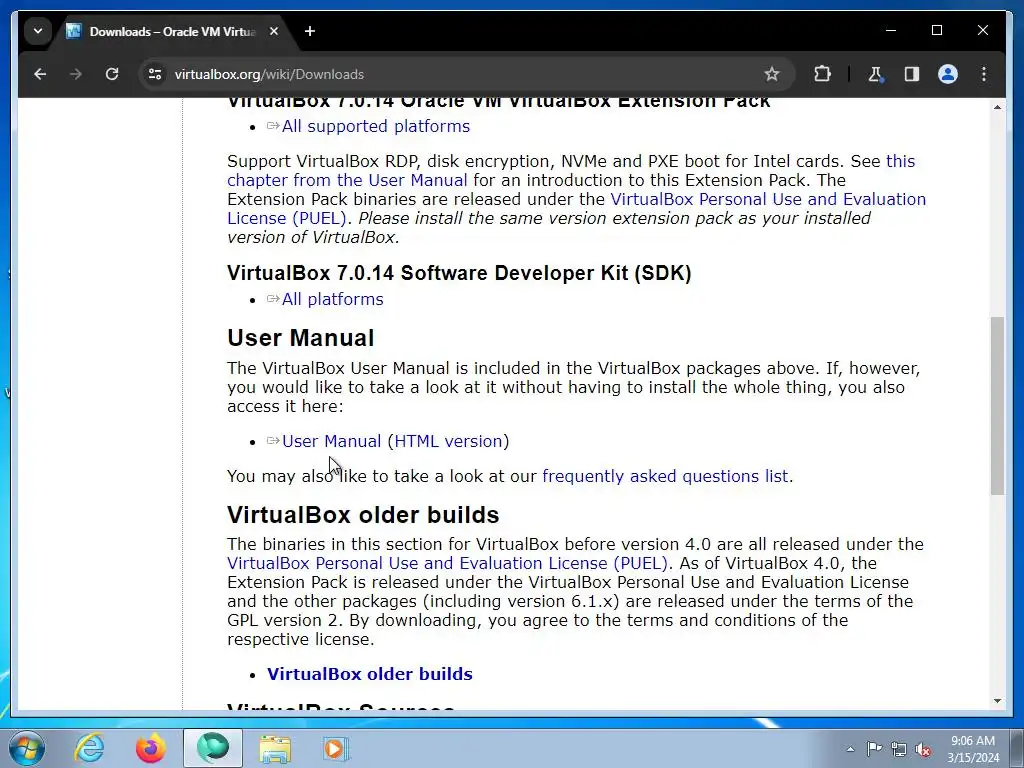Image resolution: width=1024 pixels, height=768 pixels.
Task: Open the Chrome extensions puzzle icon
Action: (x=822, y=74)
